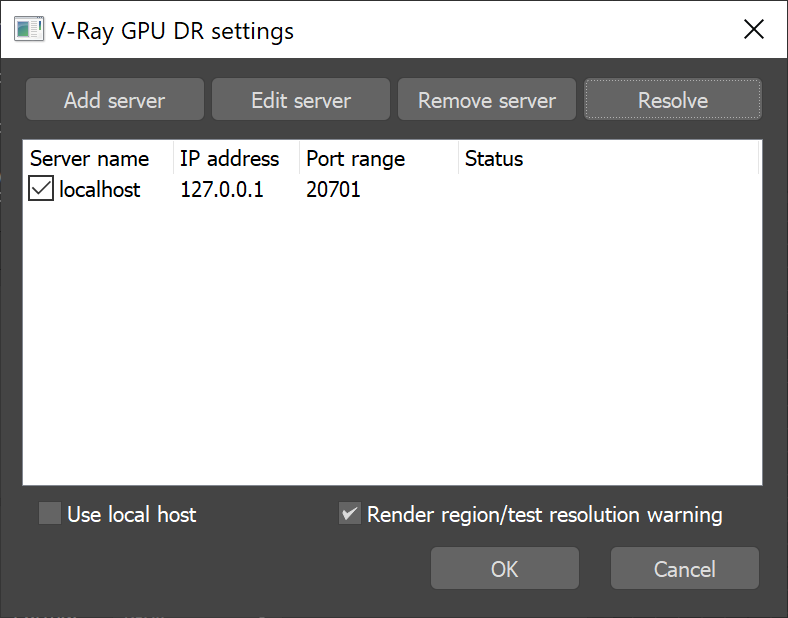Confirm settings with the OK button

pos(505,569)
